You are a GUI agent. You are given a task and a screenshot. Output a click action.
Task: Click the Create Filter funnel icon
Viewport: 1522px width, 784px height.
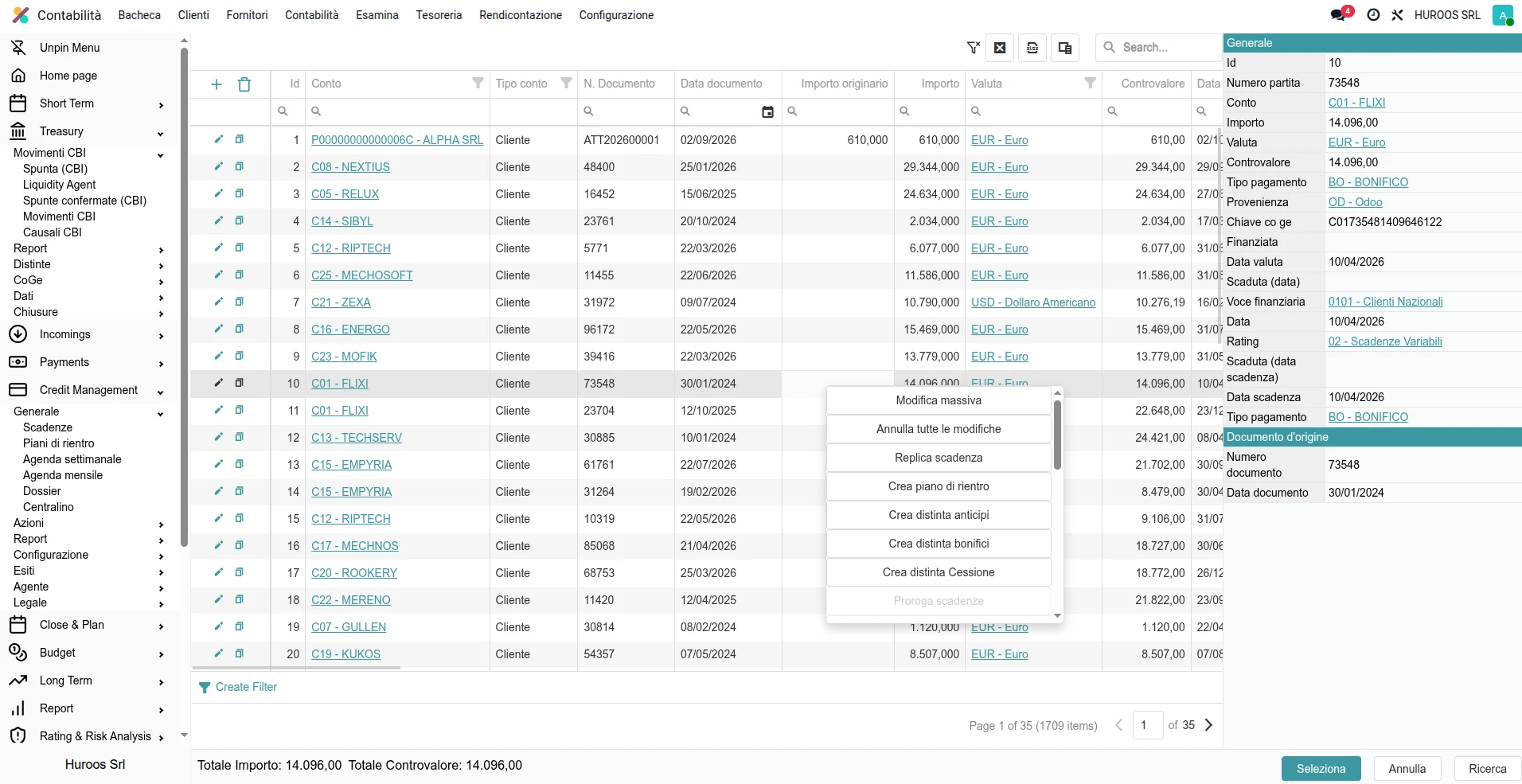pos(205,688)
